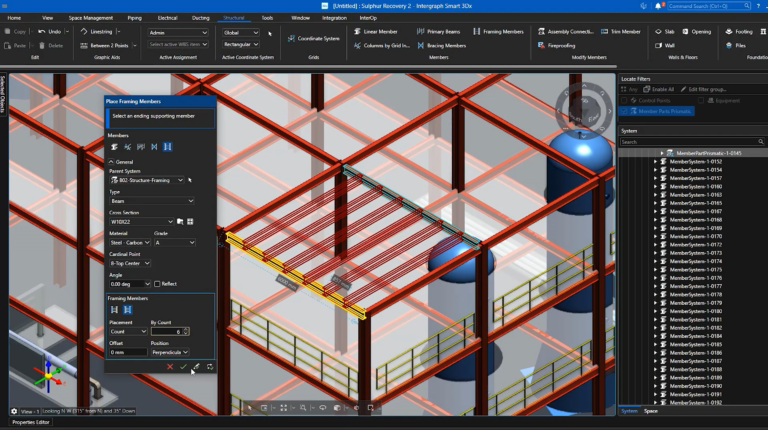Image resolution: width=768 pixels, height=430 pixels.
Task: Choose the first icon in the Members row
Action: click(115, 147)
